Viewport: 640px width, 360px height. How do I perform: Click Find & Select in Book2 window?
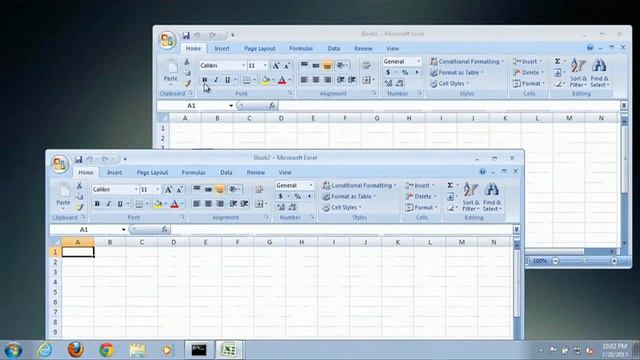coord(492,198)
